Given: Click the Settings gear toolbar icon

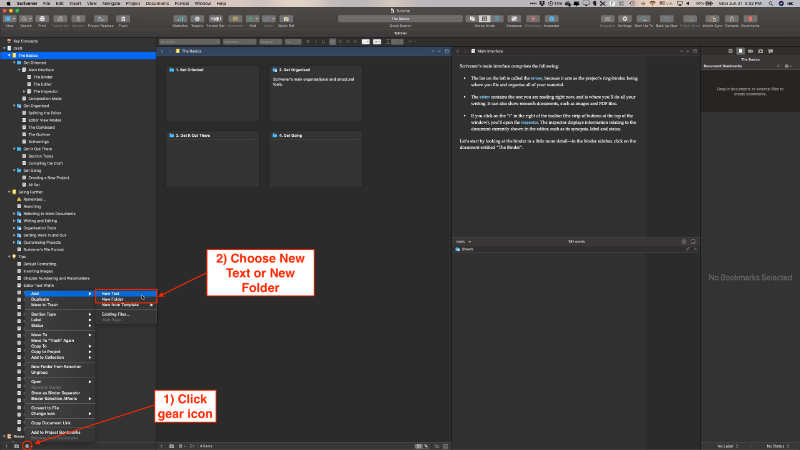Looking at the screenshot, I should 625,19.
